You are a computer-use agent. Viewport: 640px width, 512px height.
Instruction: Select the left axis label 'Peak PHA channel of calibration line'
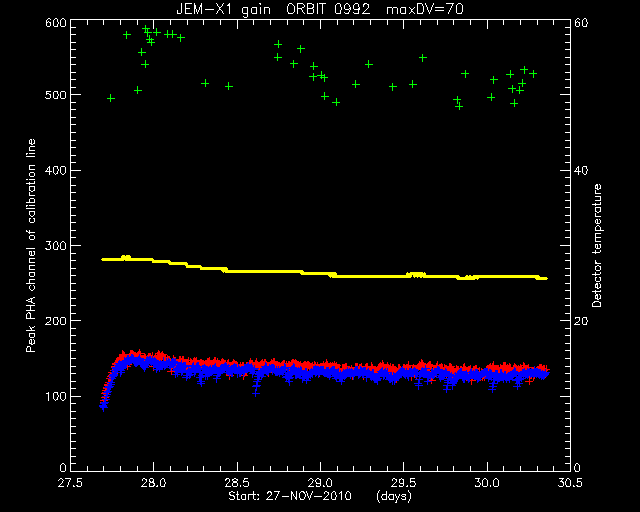point(31,245)
